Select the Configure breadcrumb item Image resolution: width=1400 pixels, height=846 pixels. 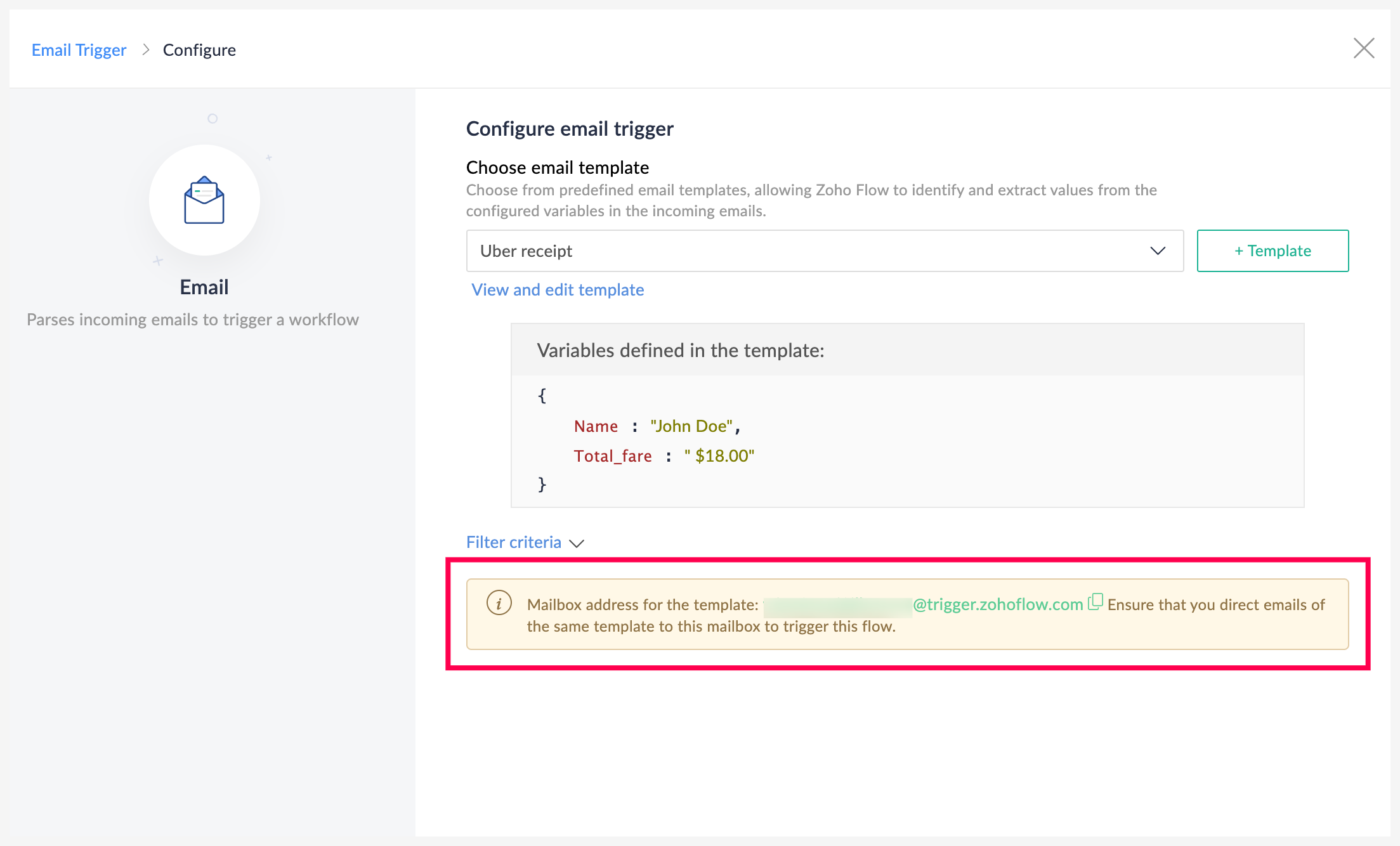pyautogui.click(x=199, y=49)
